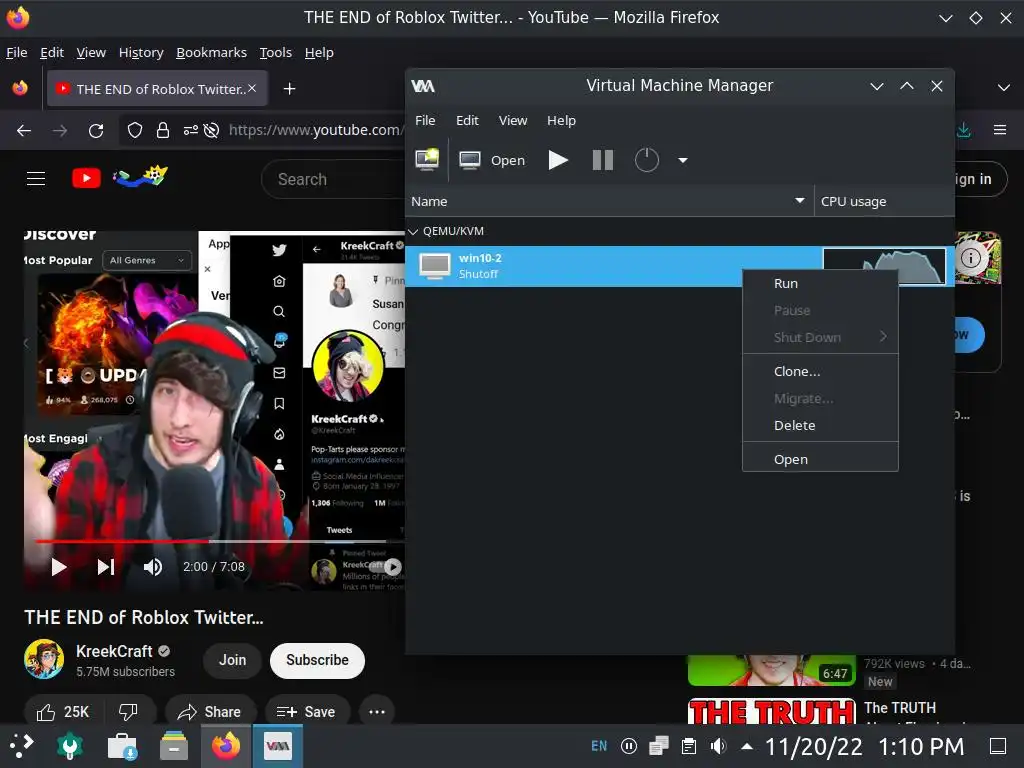
Task: Switch to Virtual Machine Manager in taskbar
Action: pos(278,746)
